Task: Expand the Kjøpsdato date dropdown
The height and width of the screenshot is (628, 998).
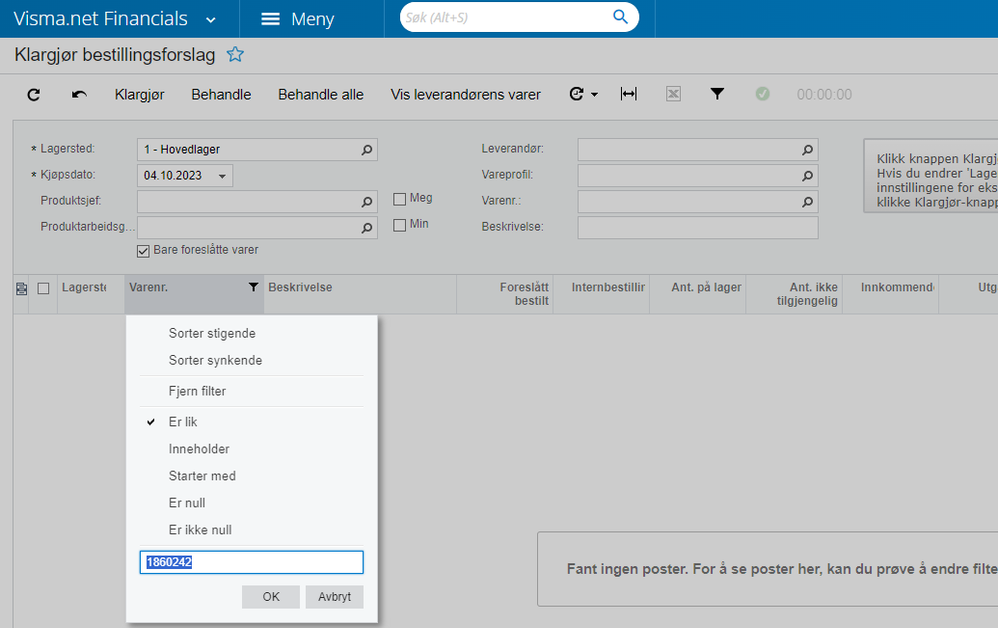Action: click(x=222, y=176)
